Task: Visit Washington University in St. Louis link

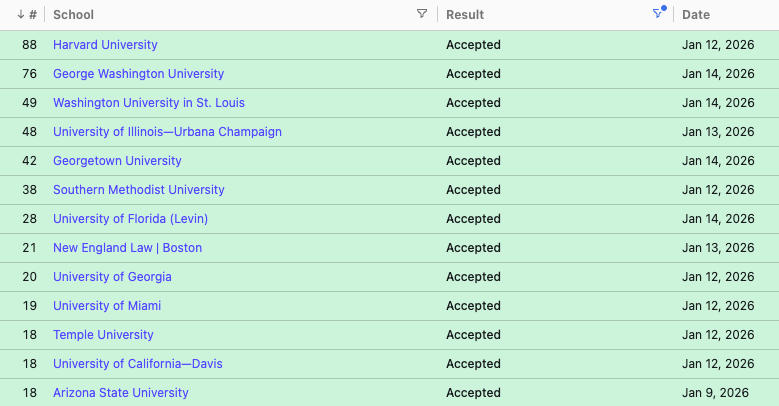Action: (149, 103)
